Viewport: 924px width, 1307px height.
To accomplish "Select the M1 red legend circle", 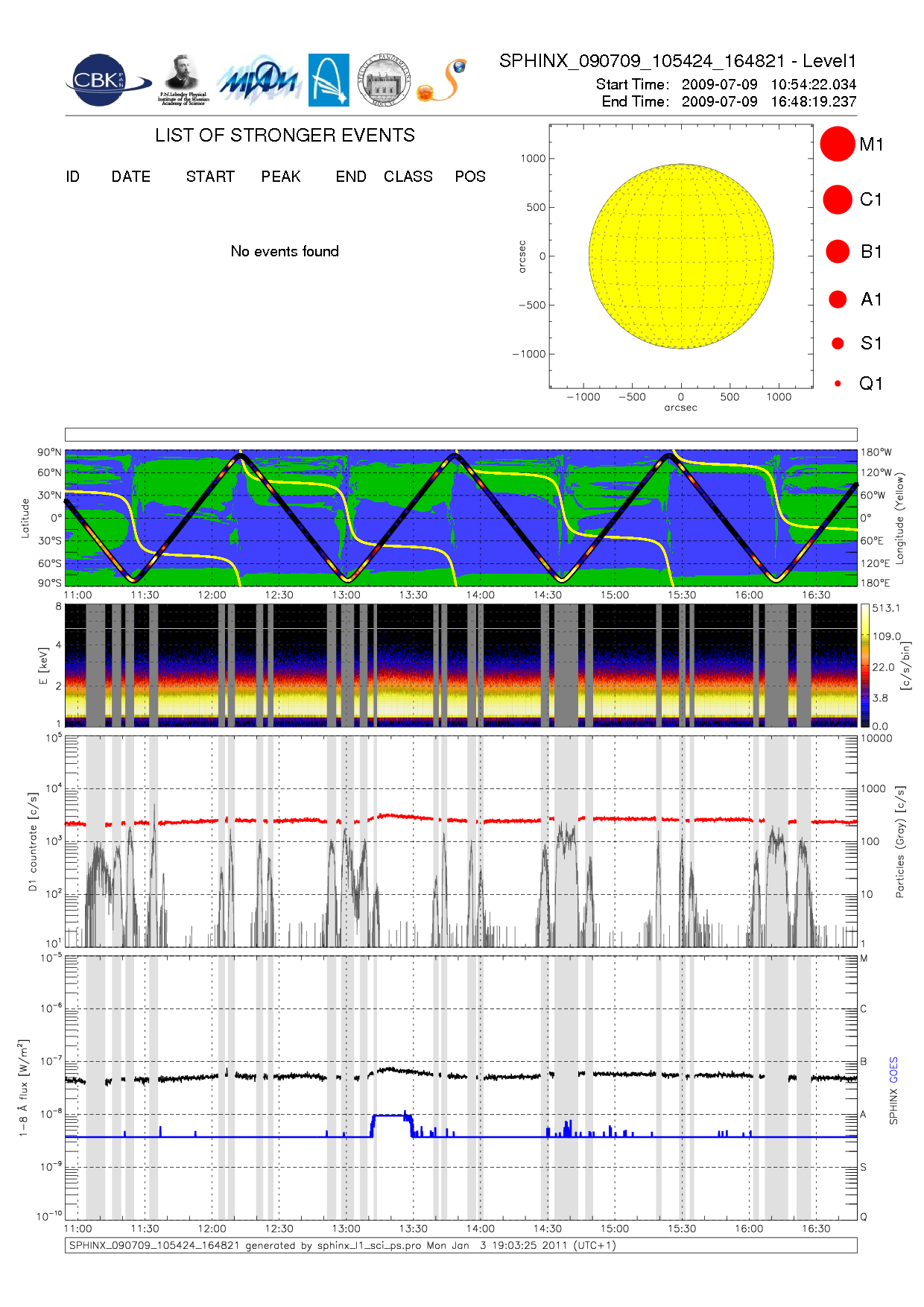I will click(837, 144).
